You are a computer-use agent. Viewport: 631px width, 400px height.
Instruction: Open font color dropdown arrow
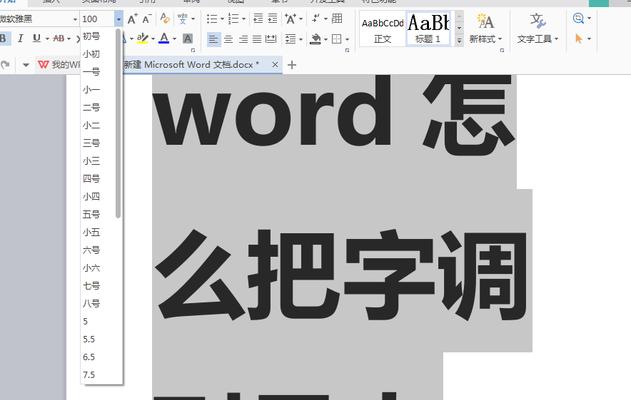(174, 39)
